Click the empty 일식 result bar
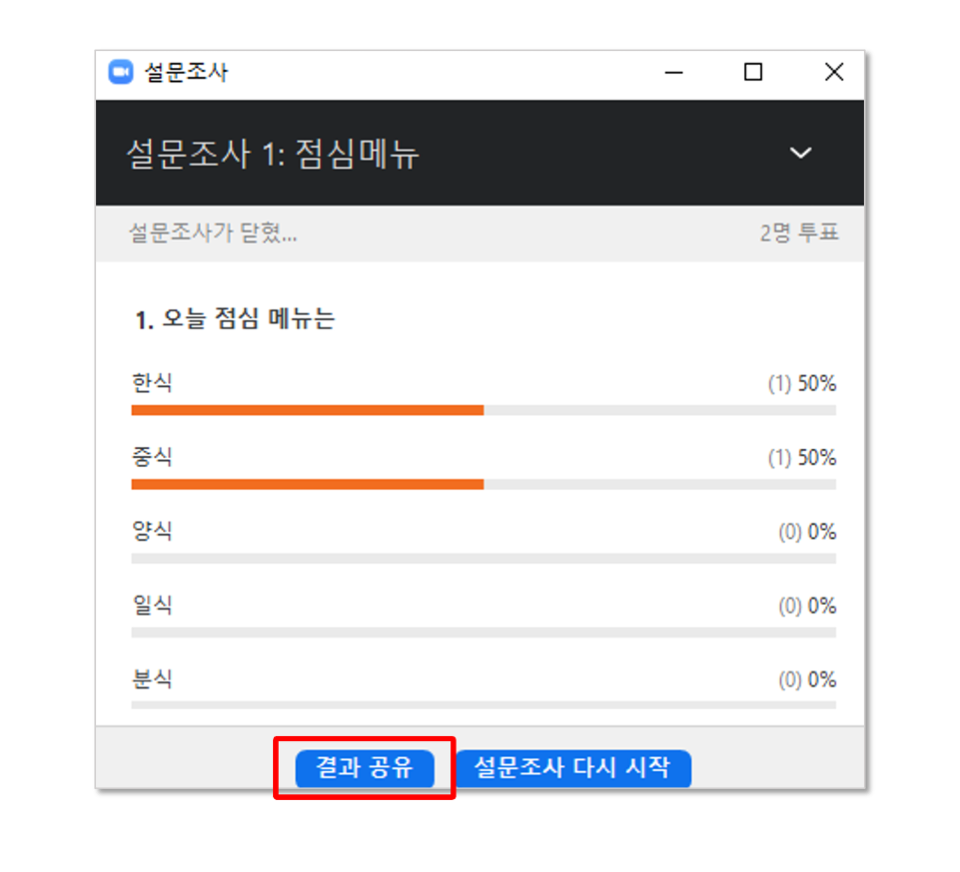 pyautogui.click(x=484, y=633)
